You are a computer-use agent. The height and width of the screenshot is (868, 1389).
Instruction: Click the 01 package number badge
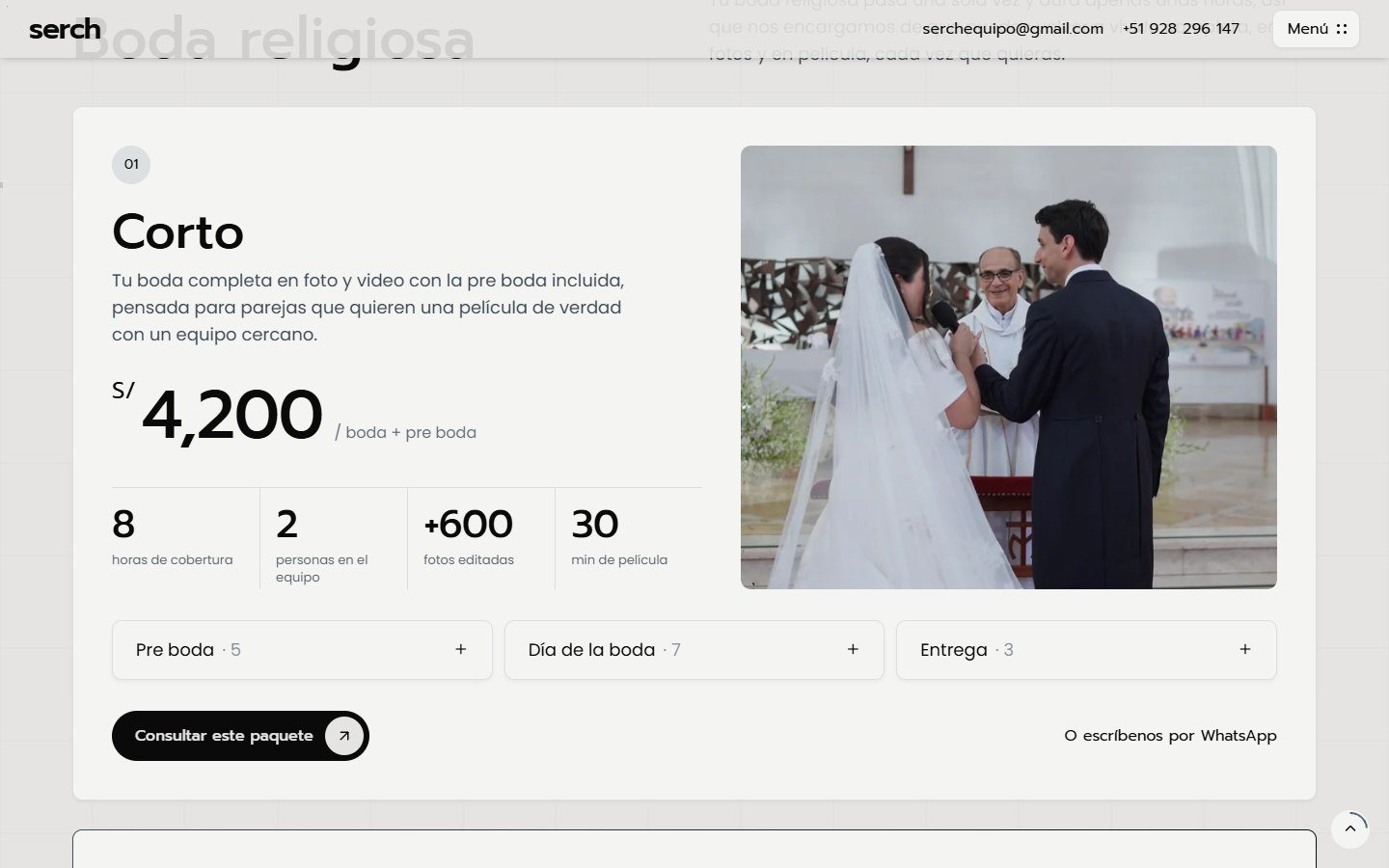point(131,164)
